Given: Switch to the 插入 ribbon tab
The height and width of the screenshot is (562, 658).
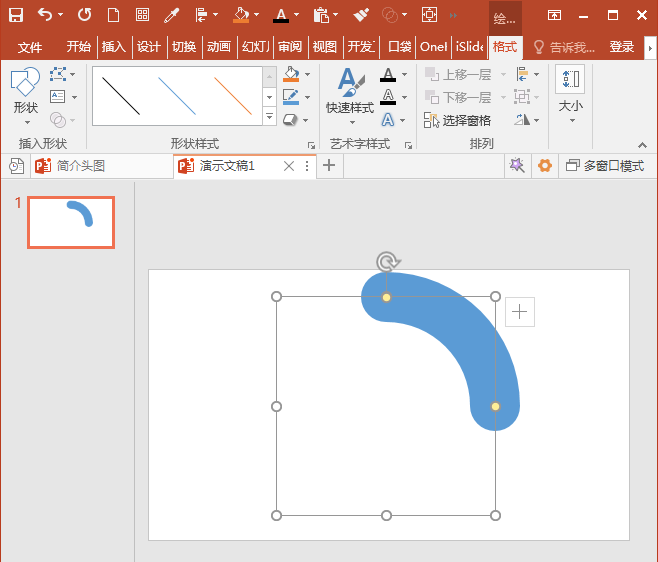Looking at the screenshot, I should [114, 47].
